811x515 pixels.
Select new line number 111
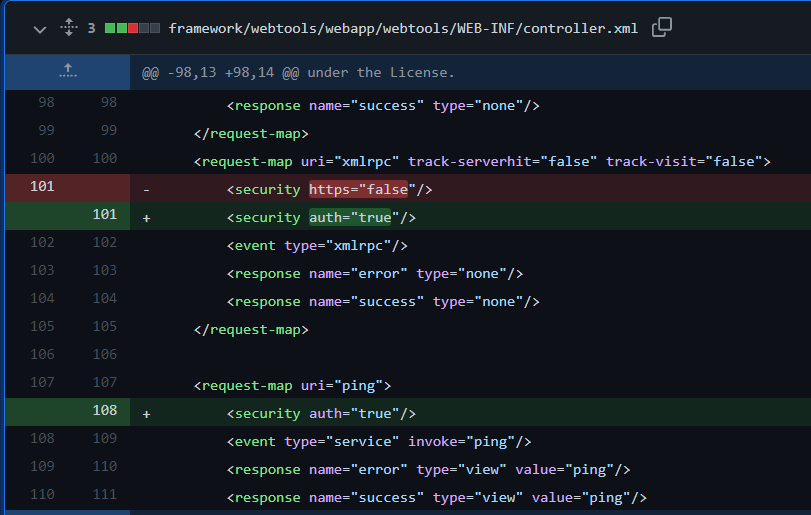click(104, 494)
